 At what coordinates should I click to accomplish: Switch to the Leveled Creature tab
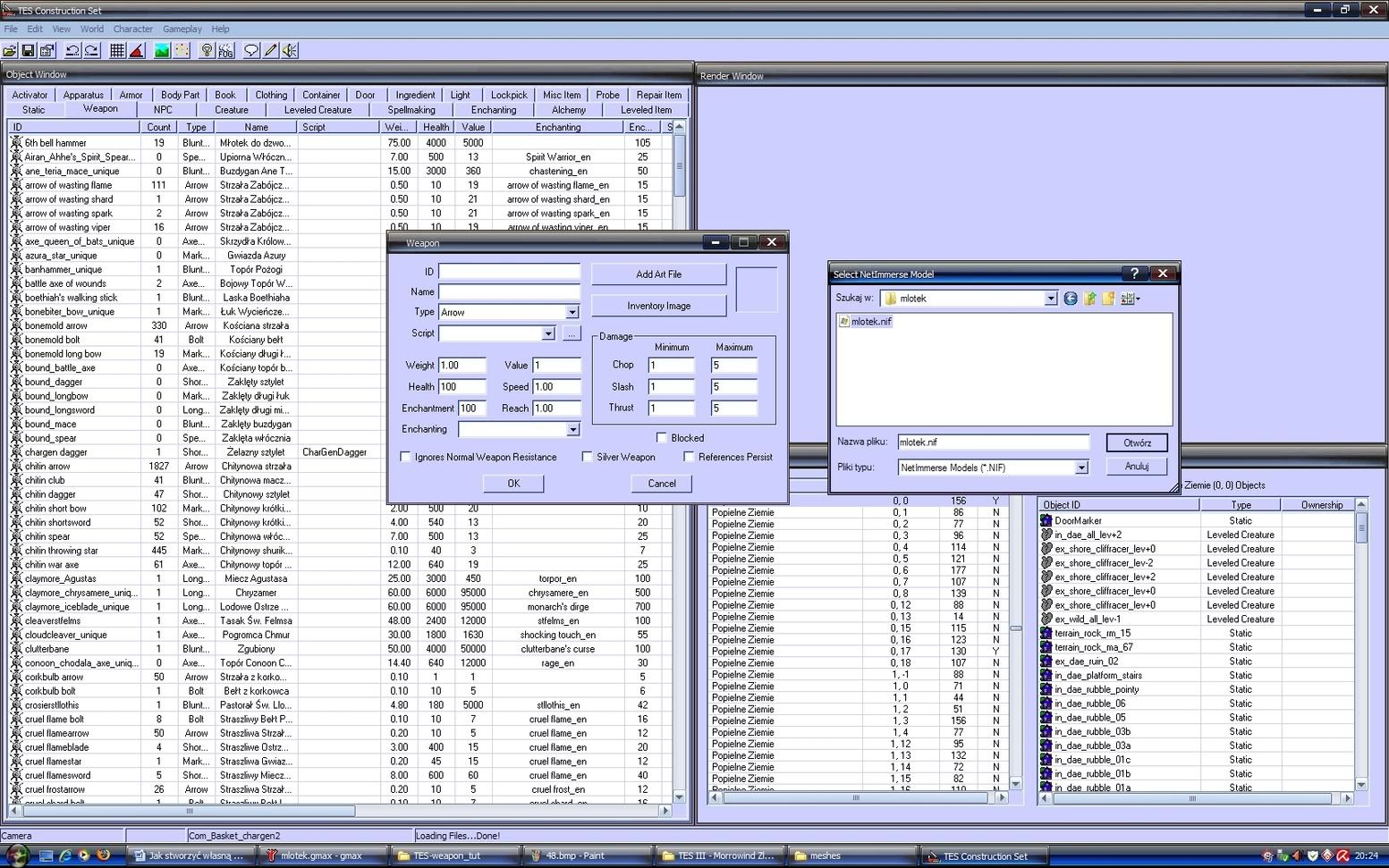coord(318,110)
